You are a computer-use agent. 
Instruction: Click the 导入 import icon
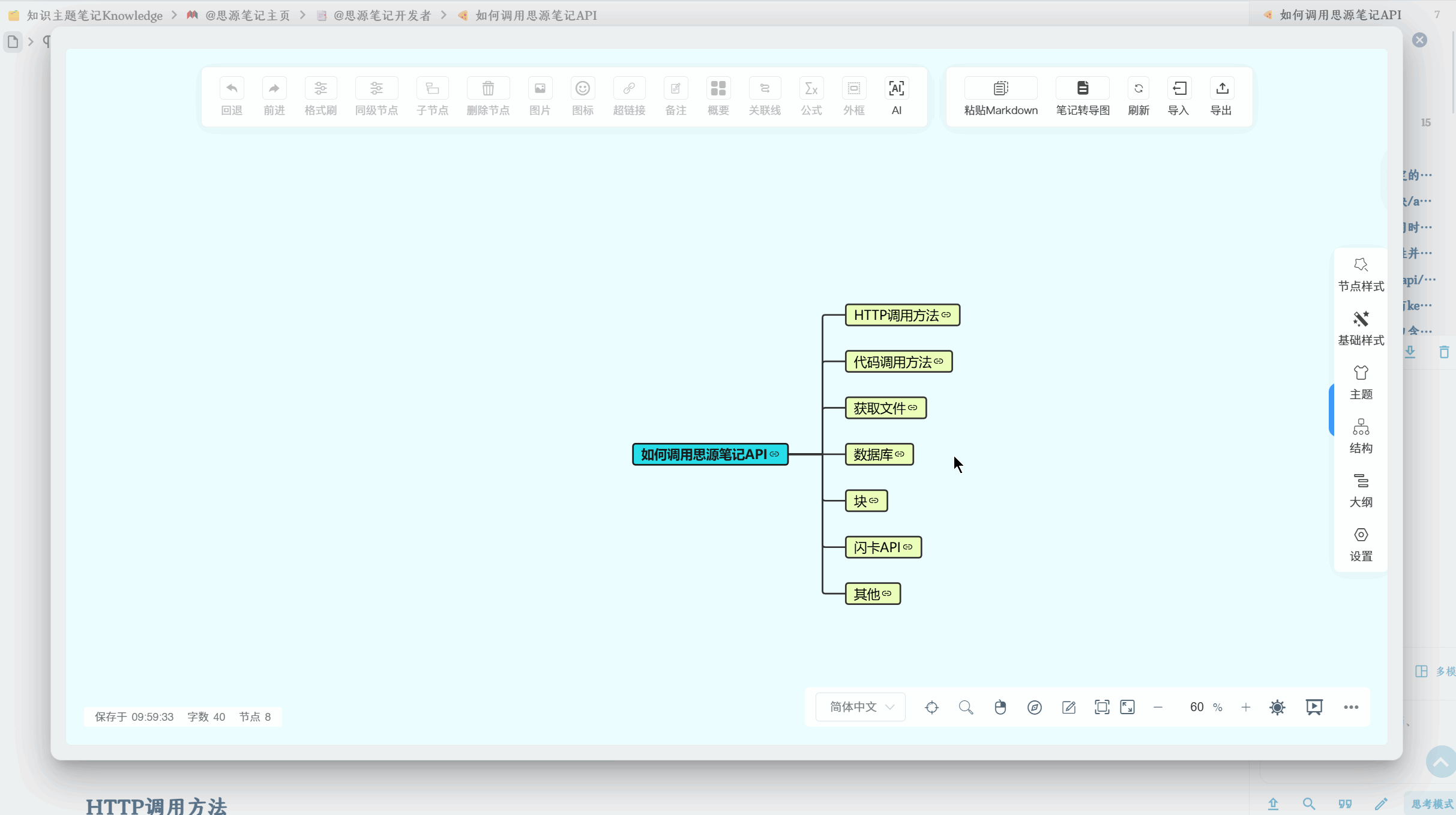pos(1179,89)
